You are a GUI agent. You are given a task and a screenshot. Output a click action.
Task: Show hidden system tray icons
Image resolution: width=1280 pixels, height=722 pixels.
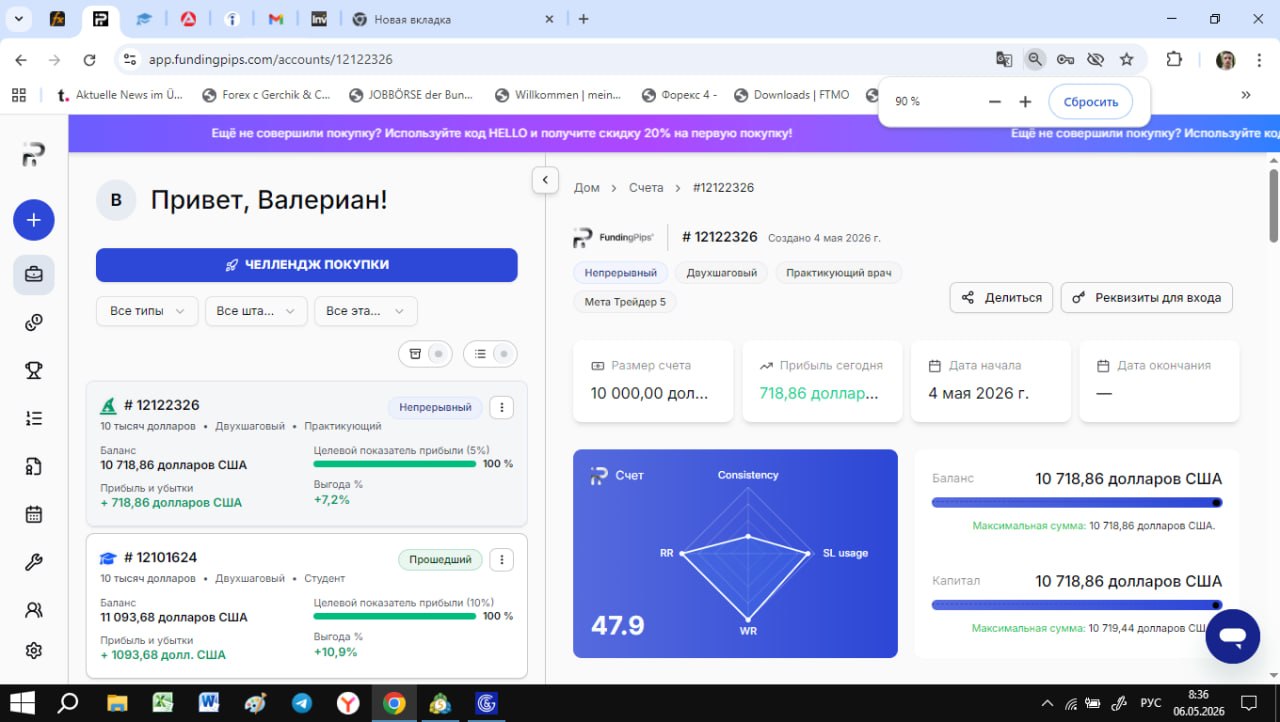coord(1047,703)
